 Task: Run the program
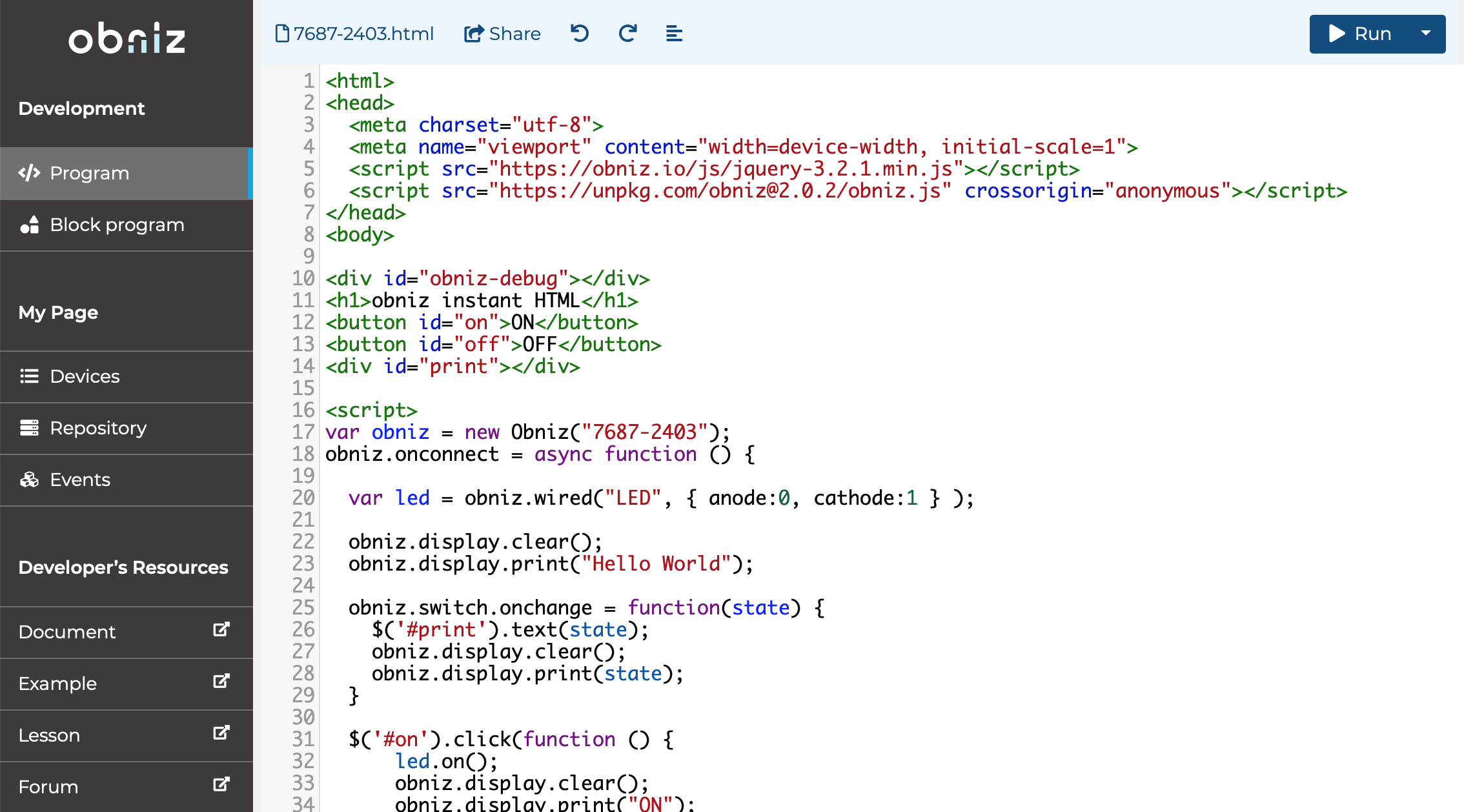[x=1359, y=34]
